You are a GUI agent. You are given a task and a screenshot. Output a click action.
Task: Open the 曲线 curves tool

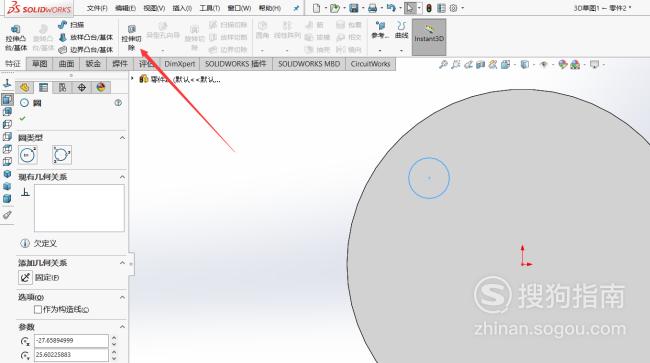(401, 30)
